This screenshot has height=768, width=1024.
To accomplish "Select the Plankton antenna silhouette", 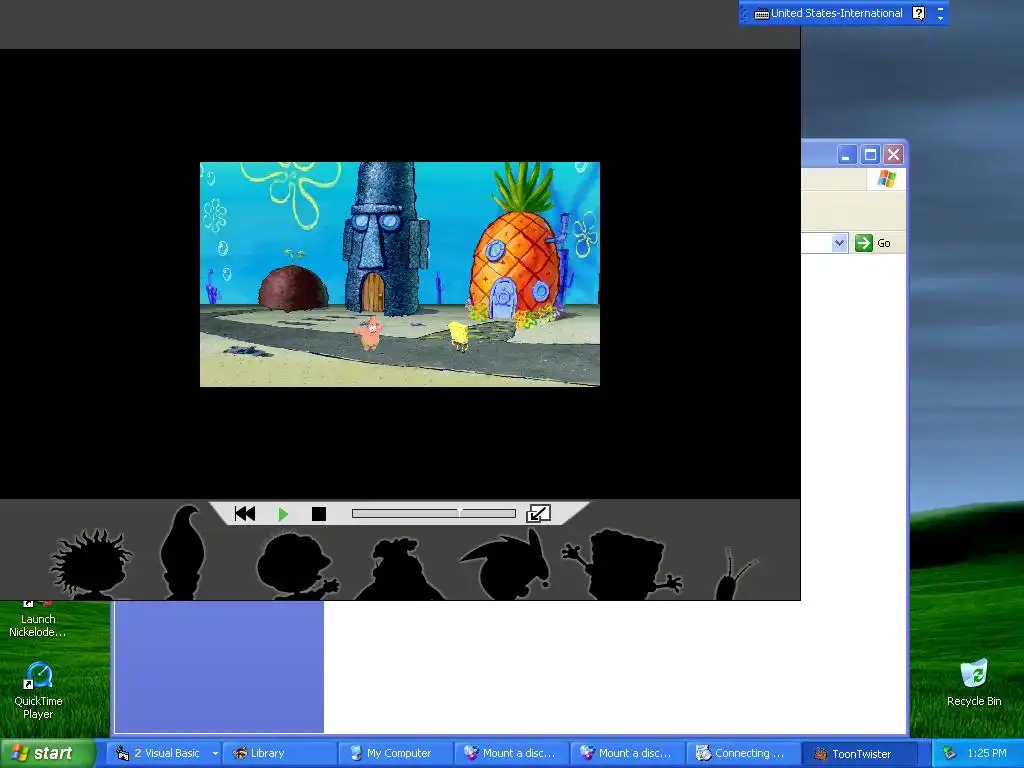I will click(x=735, y=575).
